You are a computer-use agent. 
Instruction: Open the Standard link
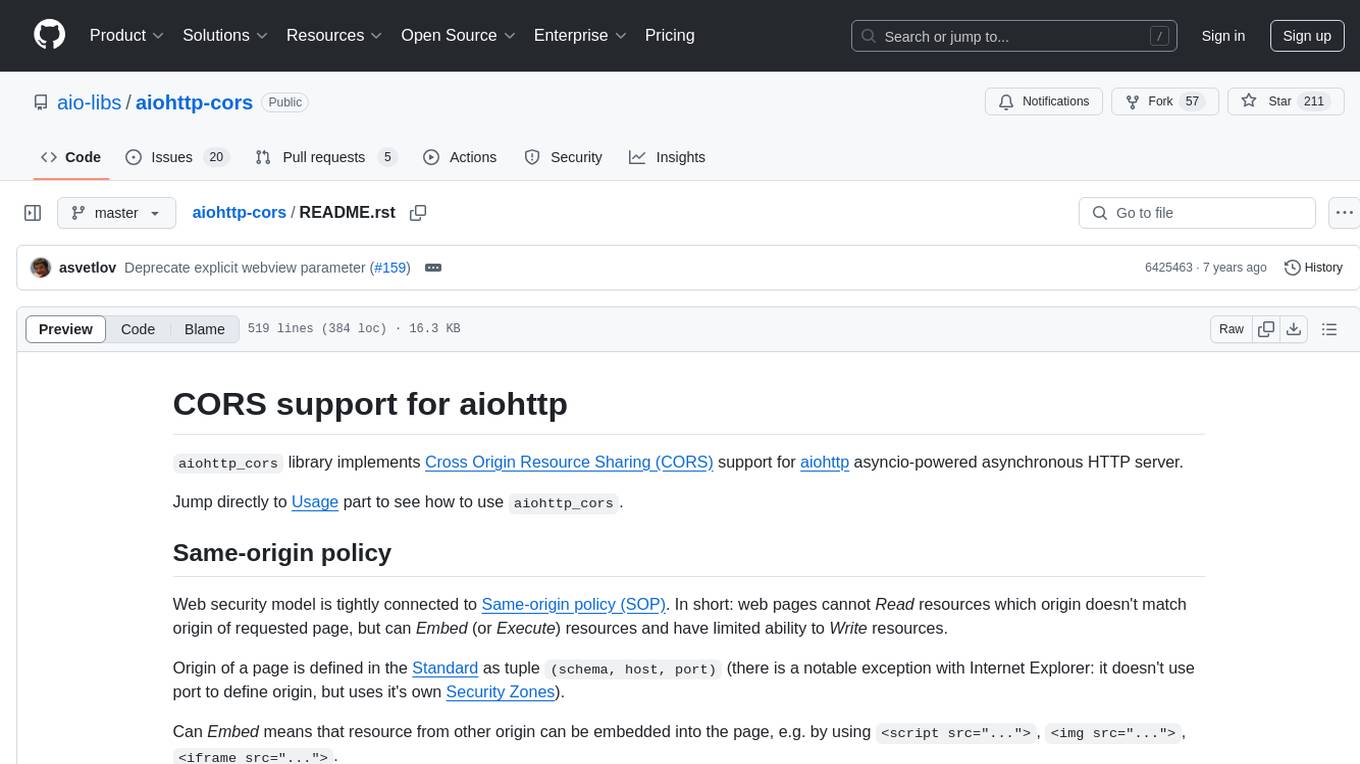(445, 667)
